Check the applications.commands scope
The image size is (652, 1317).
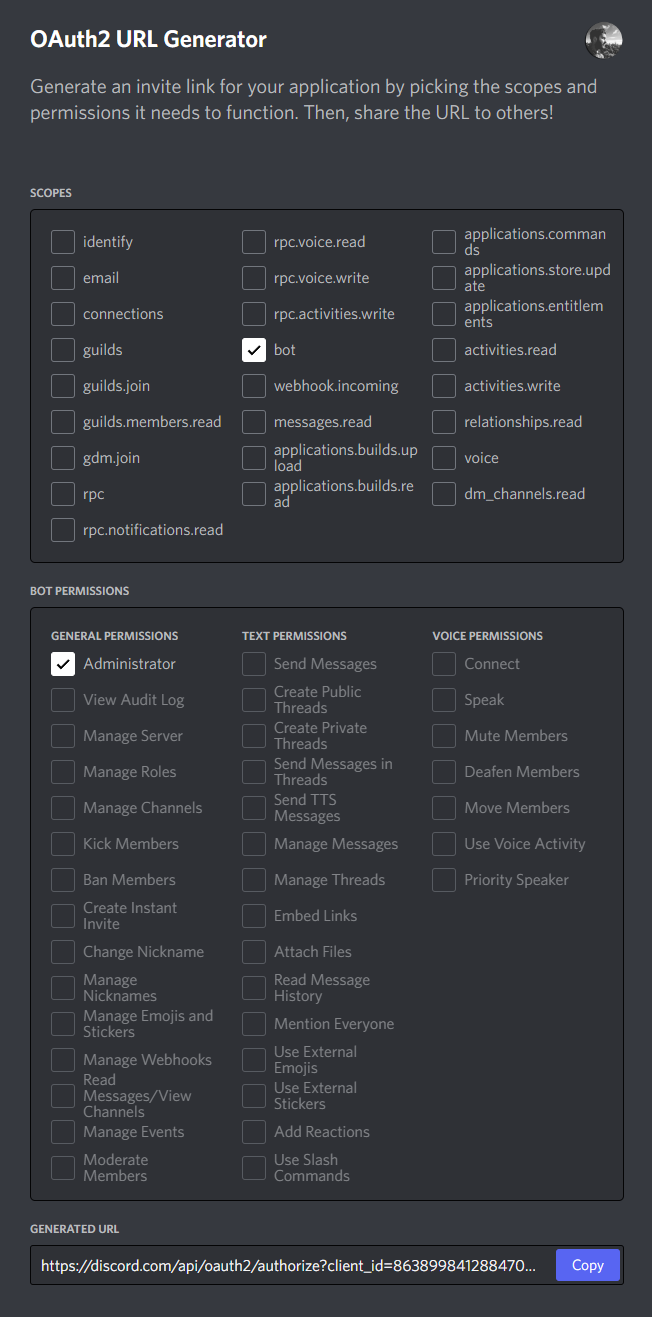click(443, 241)
